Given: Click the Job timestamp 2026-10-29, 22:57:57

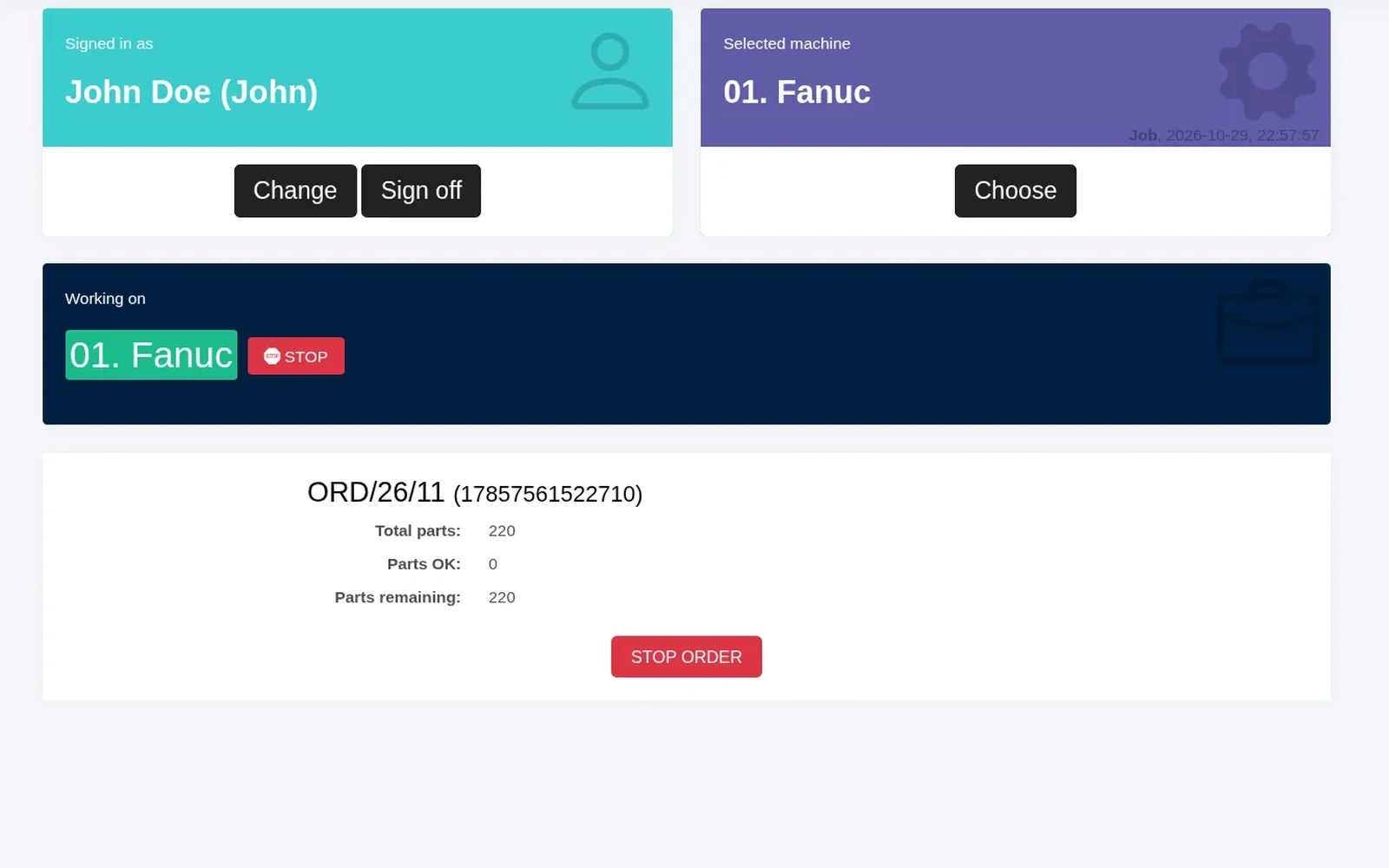Looking at the screenshot, I should [1223, 135].
